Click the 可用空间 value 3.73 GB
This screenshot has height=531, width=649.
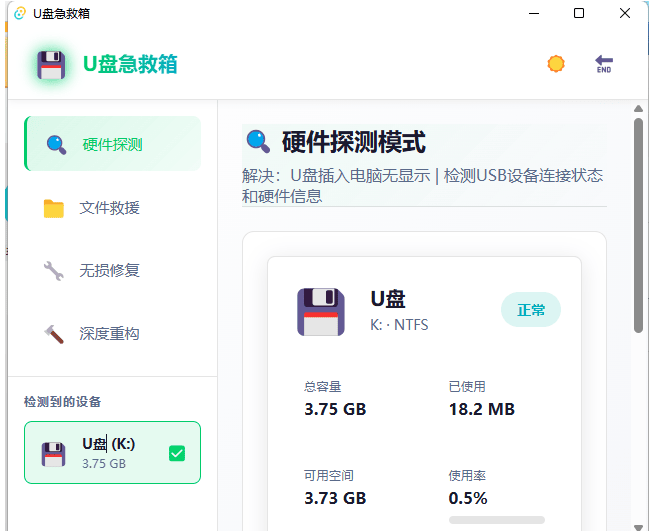tap(335, 498)
